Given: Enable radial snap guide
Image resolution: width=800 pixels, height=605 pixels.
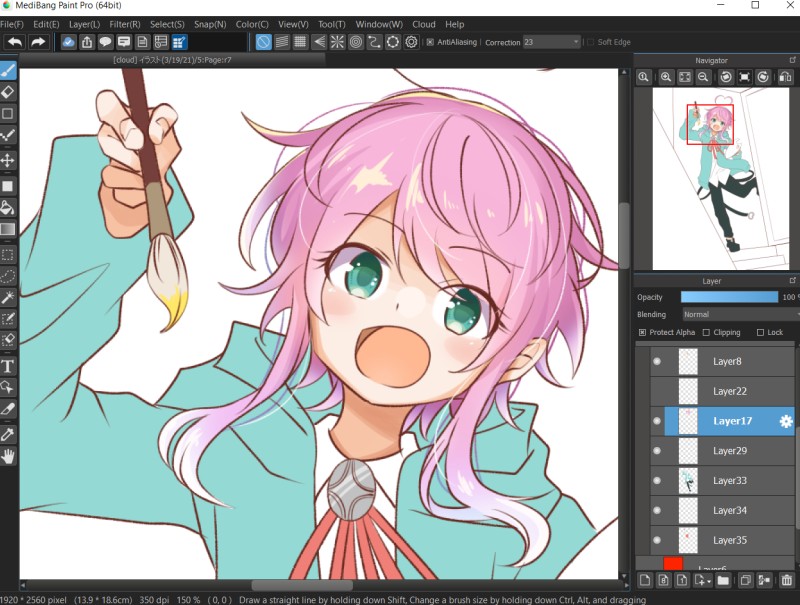Looking at the screenshot, I should 337,42.
